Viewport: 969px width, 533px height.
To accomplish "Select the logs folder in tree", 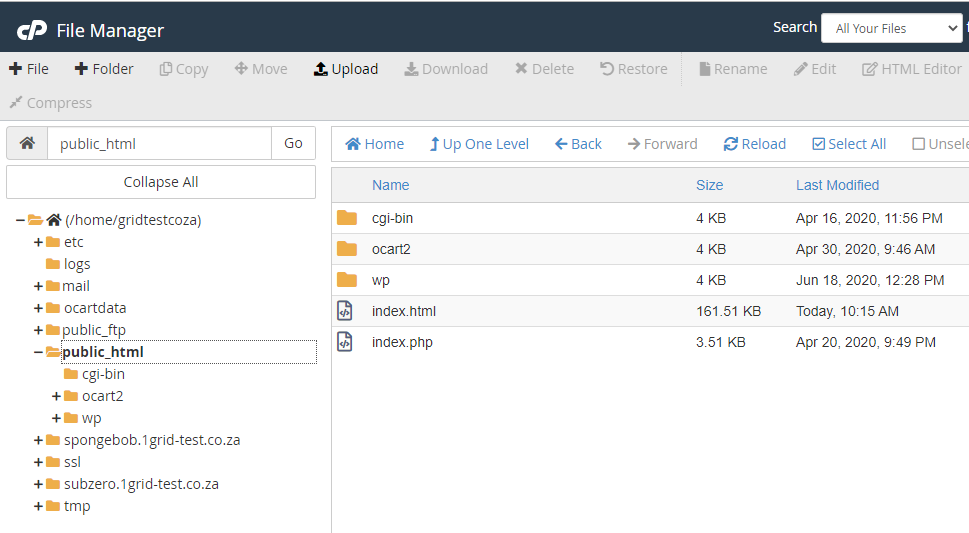I will [x=77, y=264].
